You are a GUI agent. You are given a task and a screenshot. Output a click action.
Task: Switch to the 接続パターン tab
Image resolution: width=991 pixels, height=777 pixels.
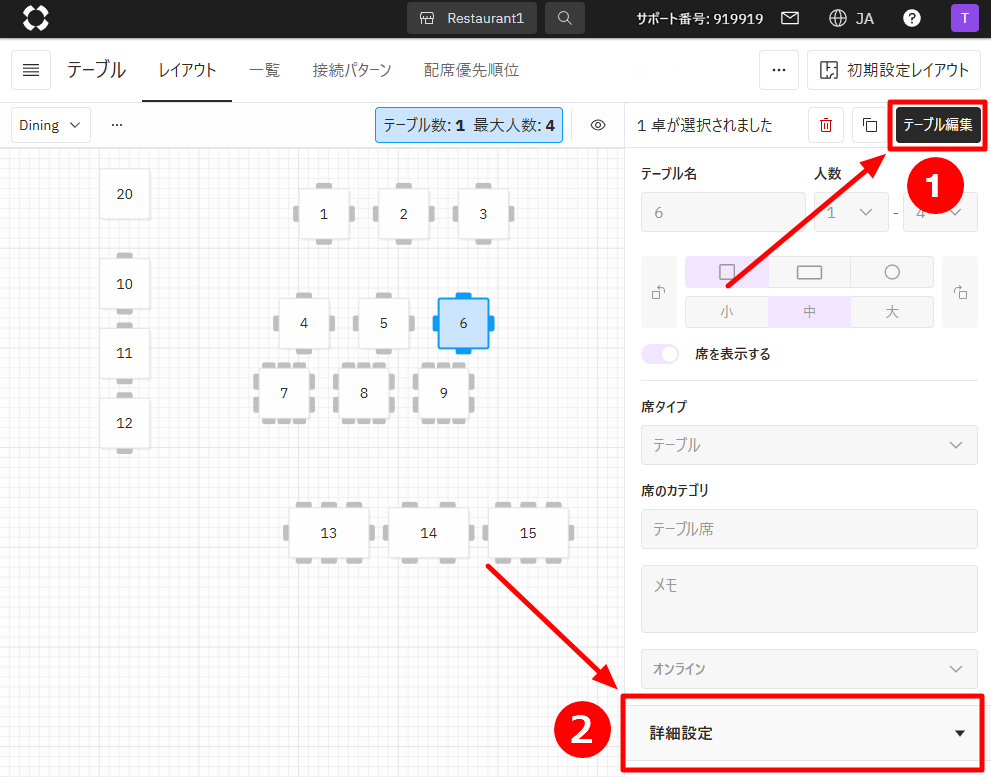[x=352, y=70]
